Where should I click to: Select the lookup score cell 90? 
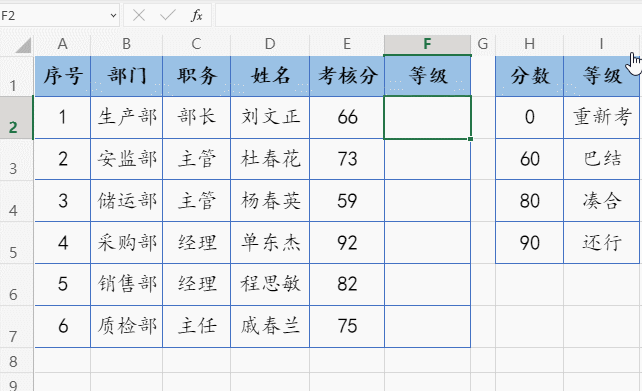tap(529, 243)
